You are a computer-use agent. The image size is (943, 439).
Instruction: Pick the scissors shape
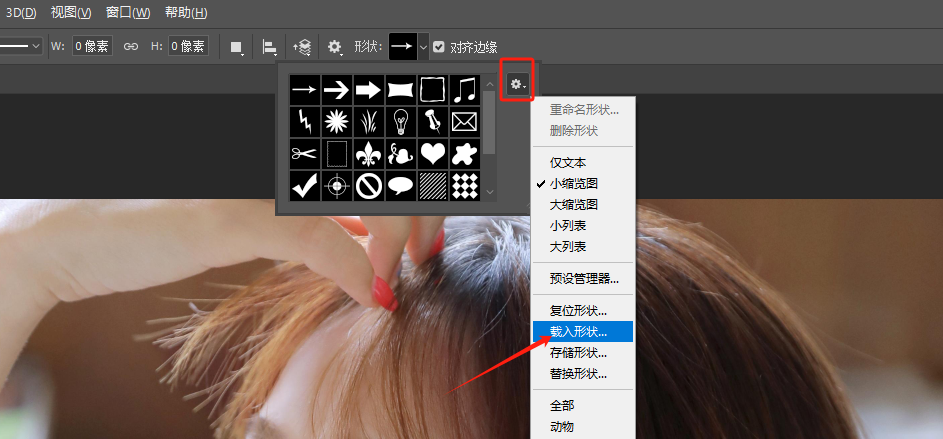click(304, 154)
